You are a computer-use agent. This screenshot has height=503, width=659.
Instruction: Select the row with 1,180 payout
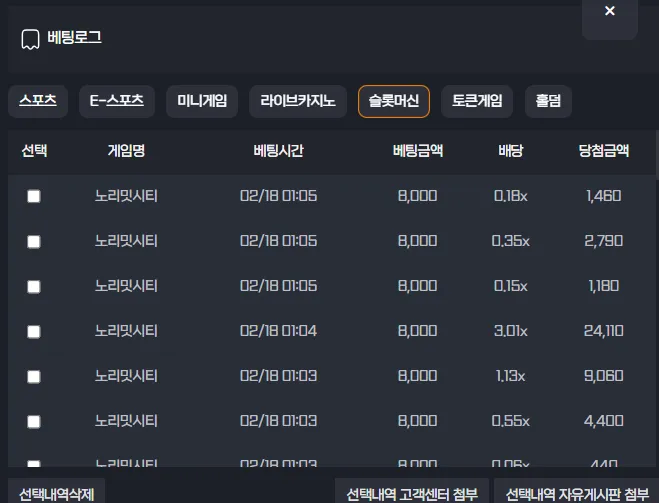34,287
